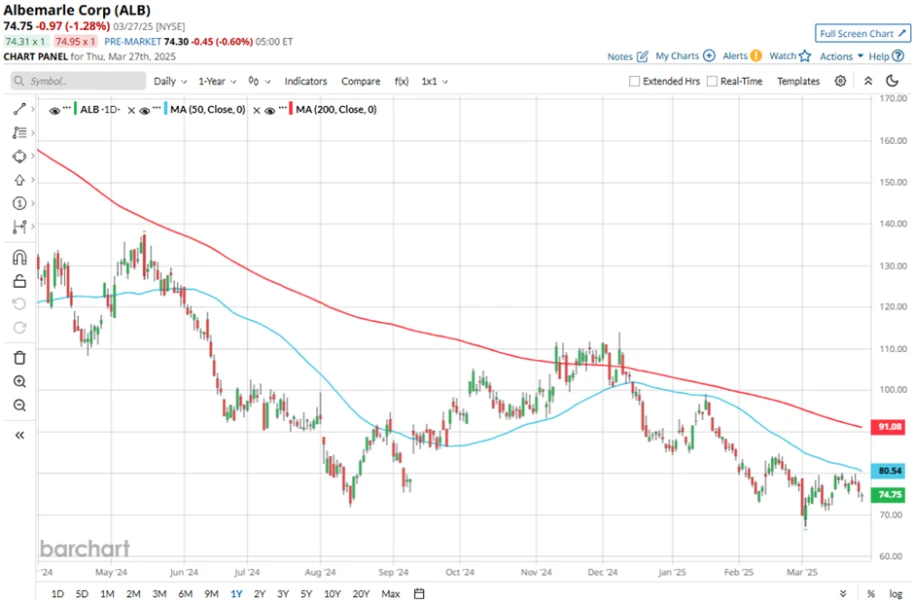914x600 pixels.
Task: Open options dots for MA 200 indicator
Action: (282, 107)
